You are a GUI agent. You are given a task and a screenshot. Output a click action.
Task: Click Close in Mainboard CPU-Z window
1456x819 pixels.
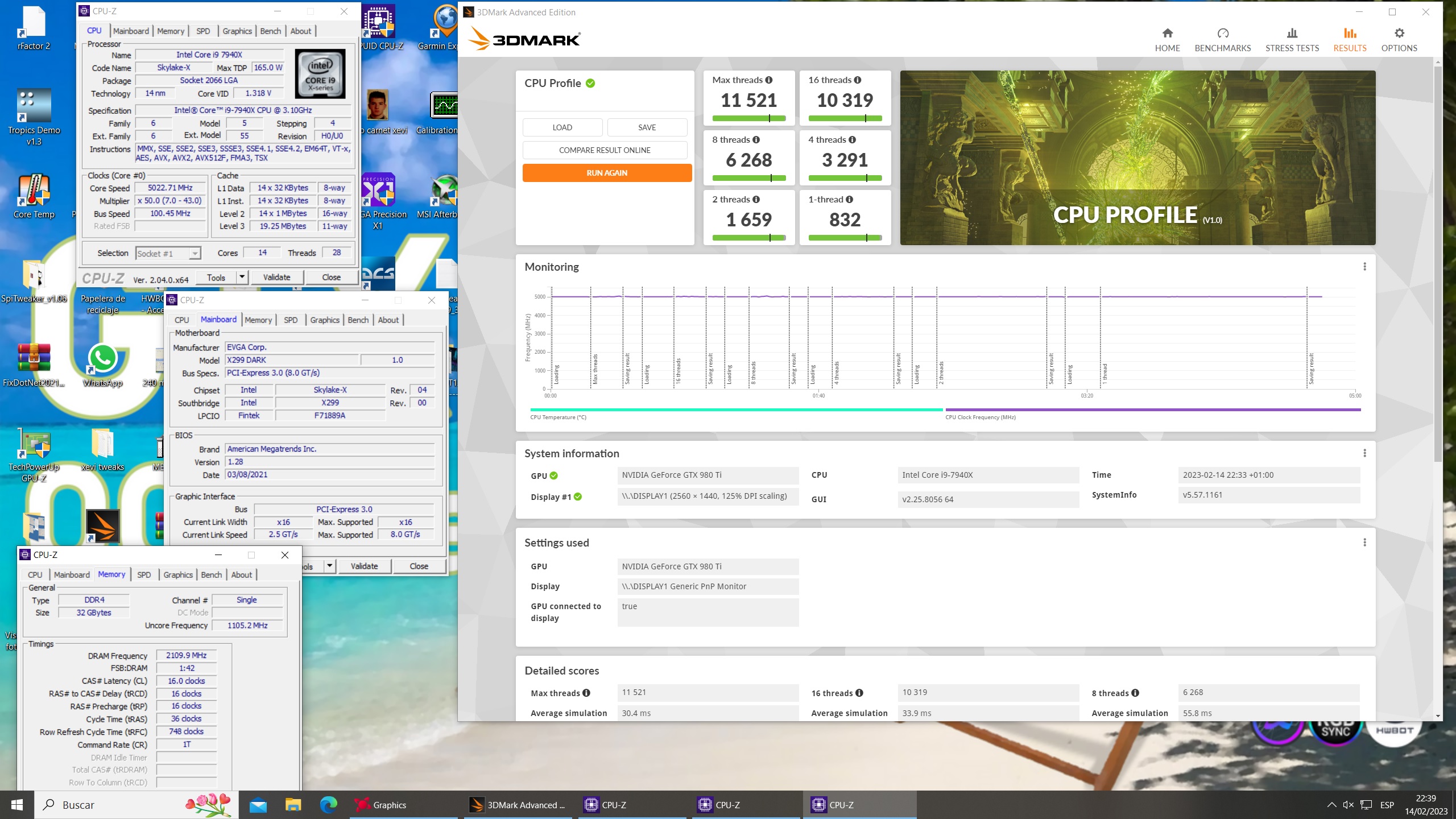419,566
